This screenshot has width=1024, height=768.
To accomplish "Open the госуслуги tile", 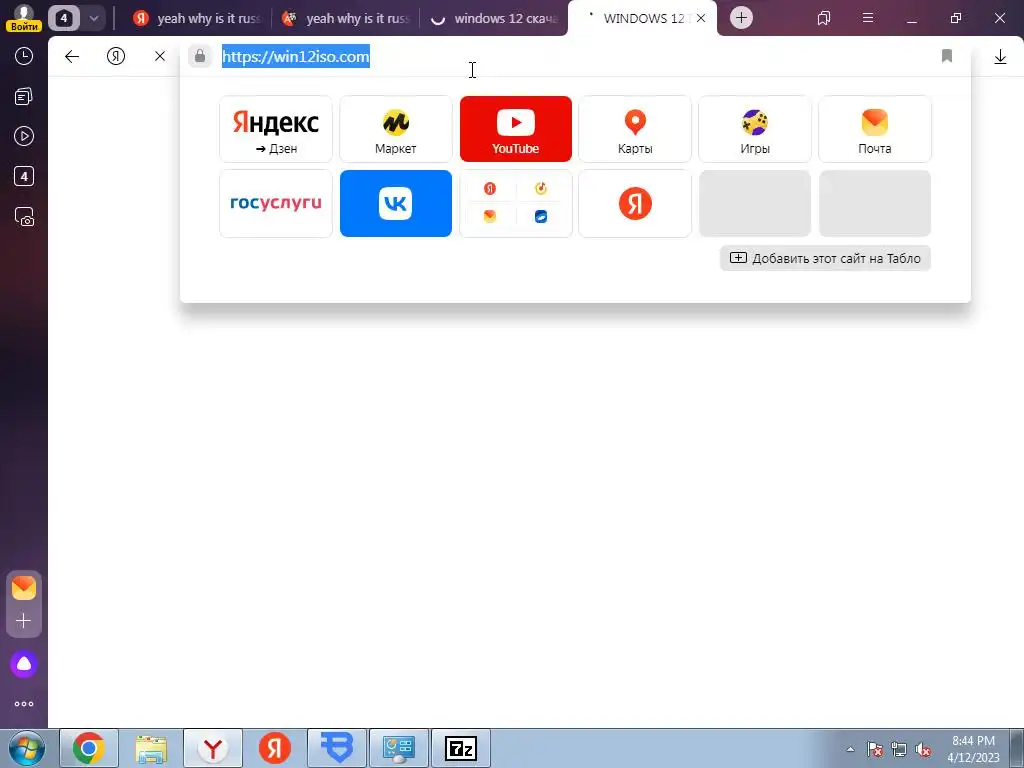I will point(276,203).
